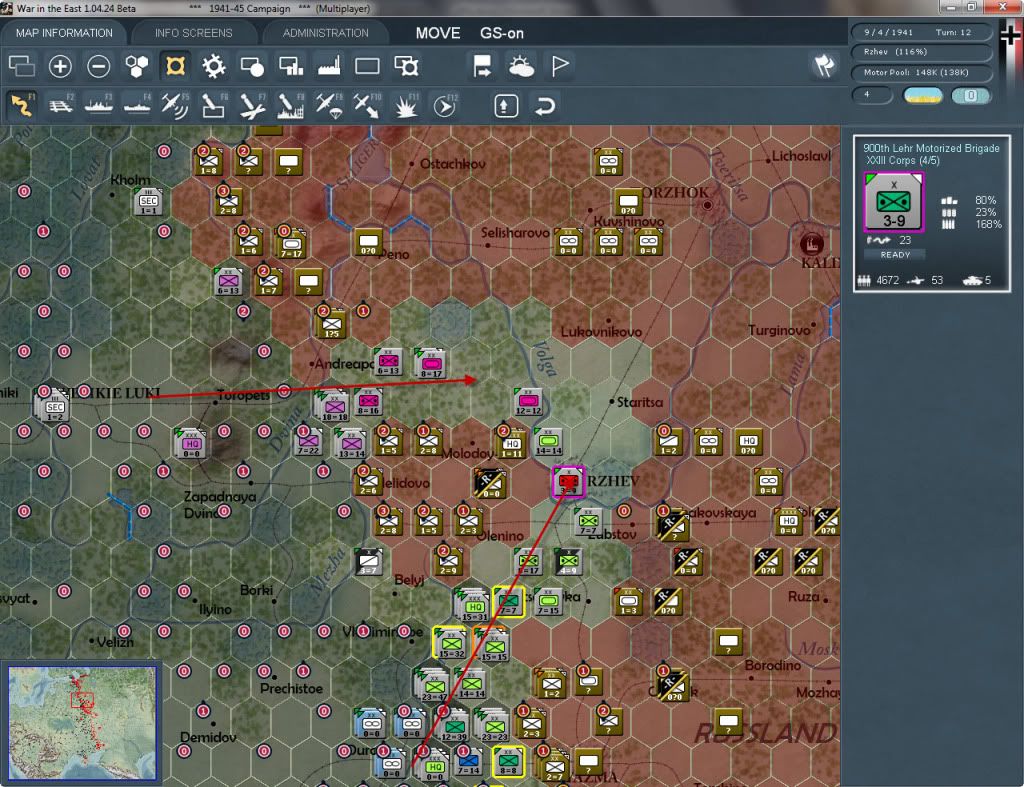The image size is (1024, 787).
Task: Select the 8=17 magenta unit near Andreapol
Action: [x=431, y=363]
